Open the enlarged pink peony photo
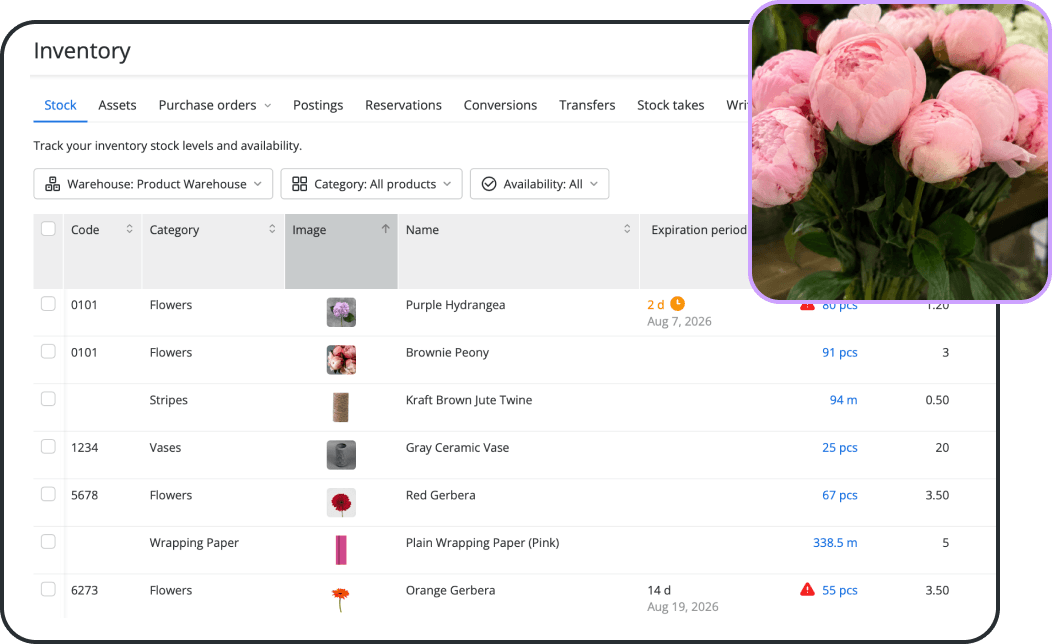1052x644 pixels. click(x=900, y=152)
